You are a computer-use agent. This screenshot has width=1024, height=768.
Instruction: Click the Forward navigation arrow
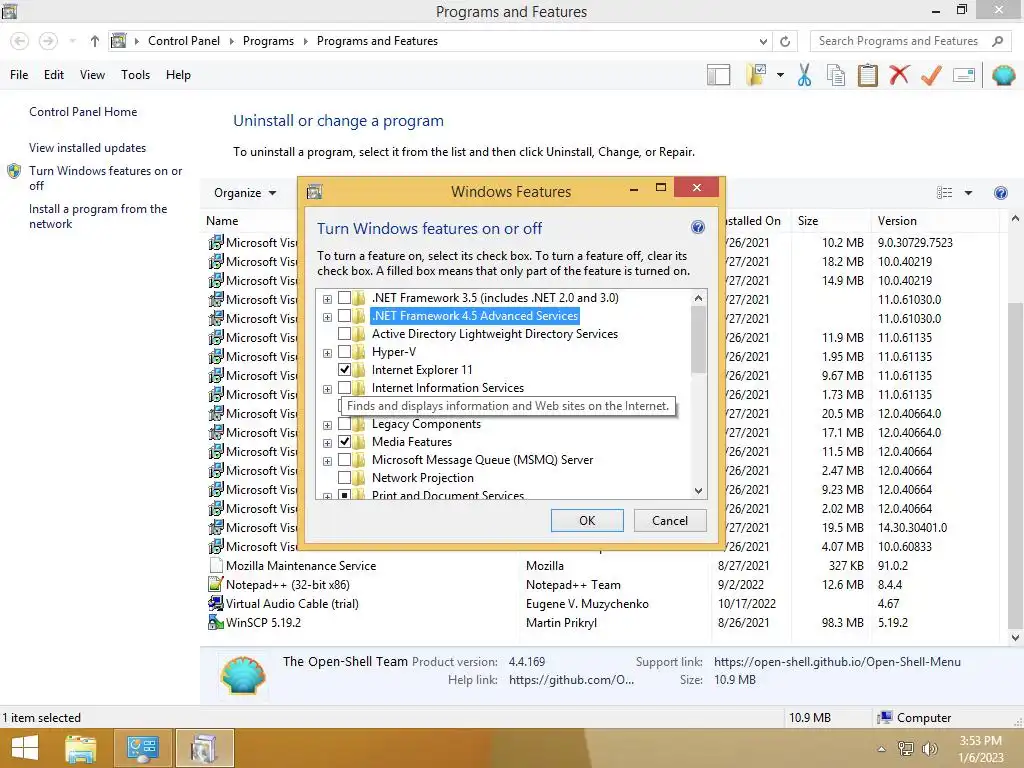(48, 41)
